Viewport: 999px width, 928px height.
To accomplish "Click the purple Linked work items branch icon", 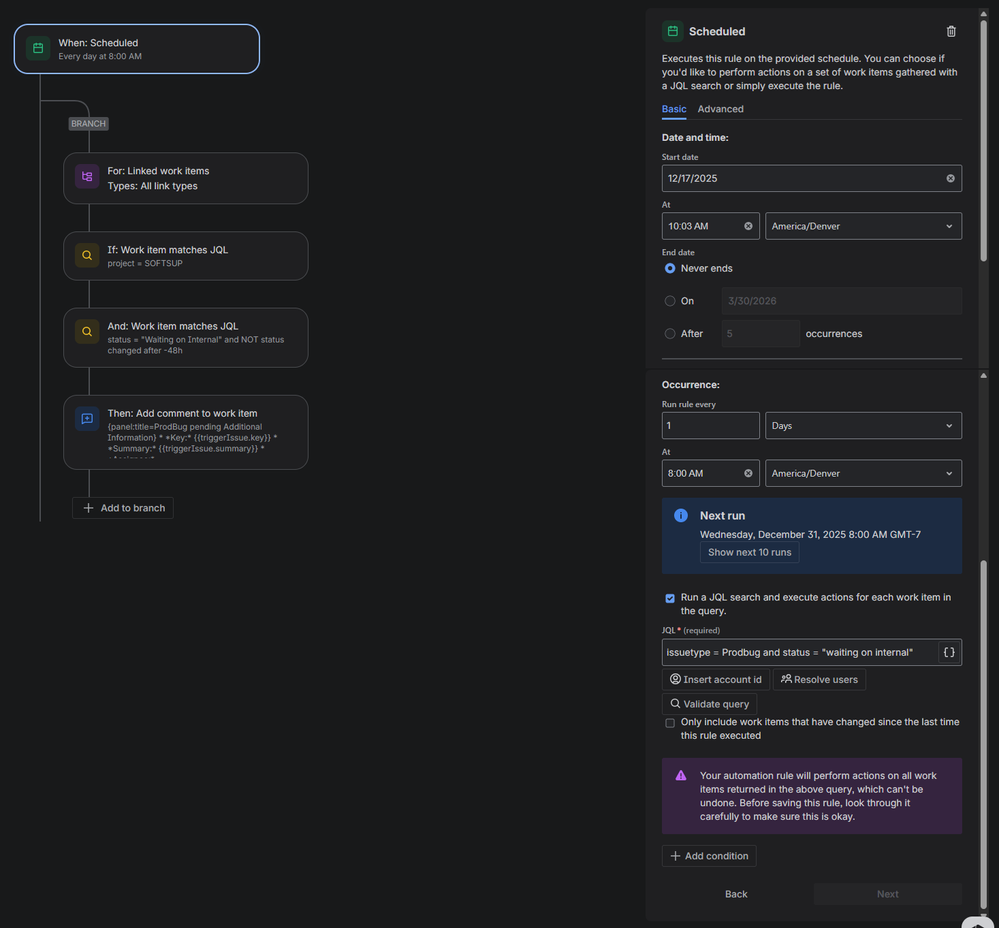I will click(x=87, y=176).
